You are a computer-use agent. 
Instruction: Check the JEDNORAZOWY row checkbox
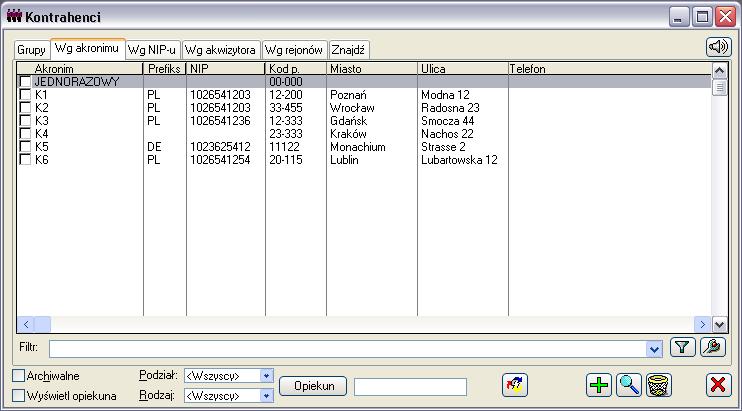tap(25, 82)
